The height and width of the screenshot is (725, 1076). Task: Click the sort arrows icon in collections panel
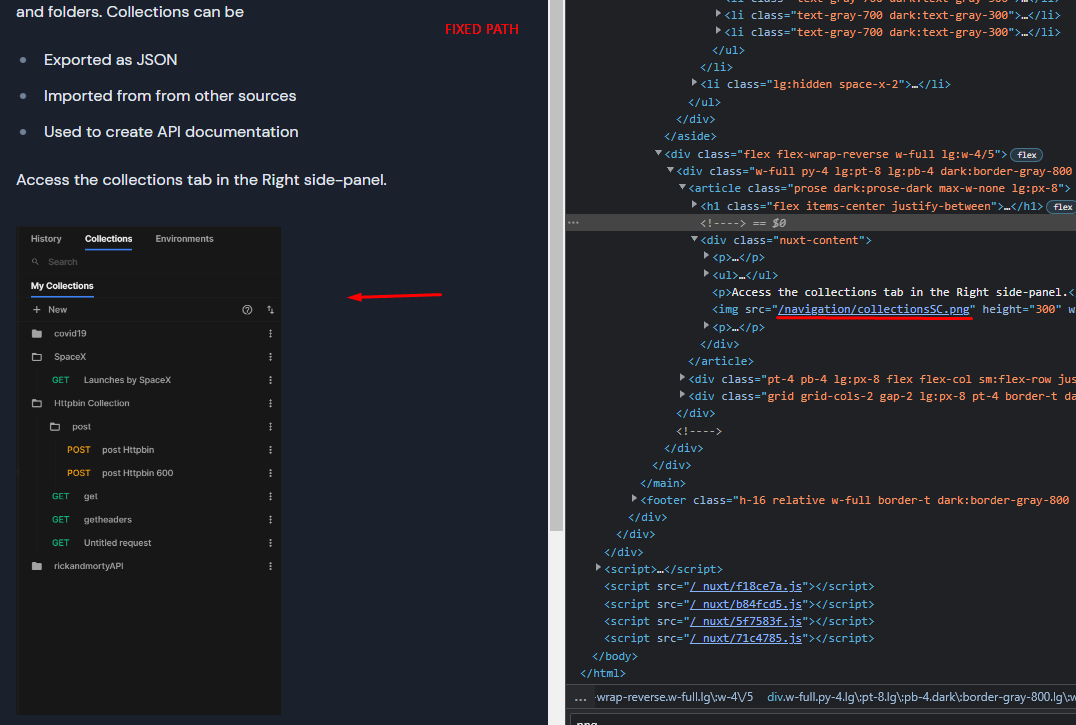point(270,310)
